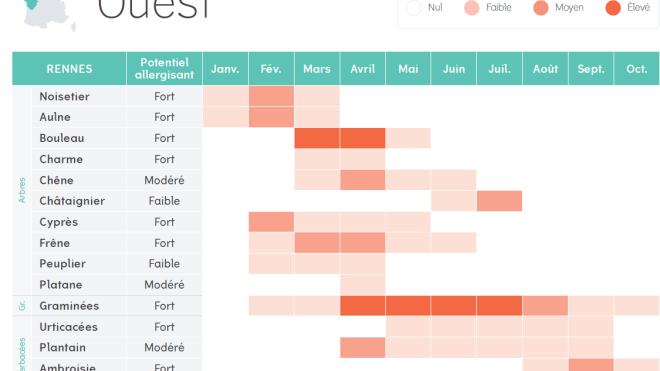
Task: Click the Charme row label
Action: [61, 159]
